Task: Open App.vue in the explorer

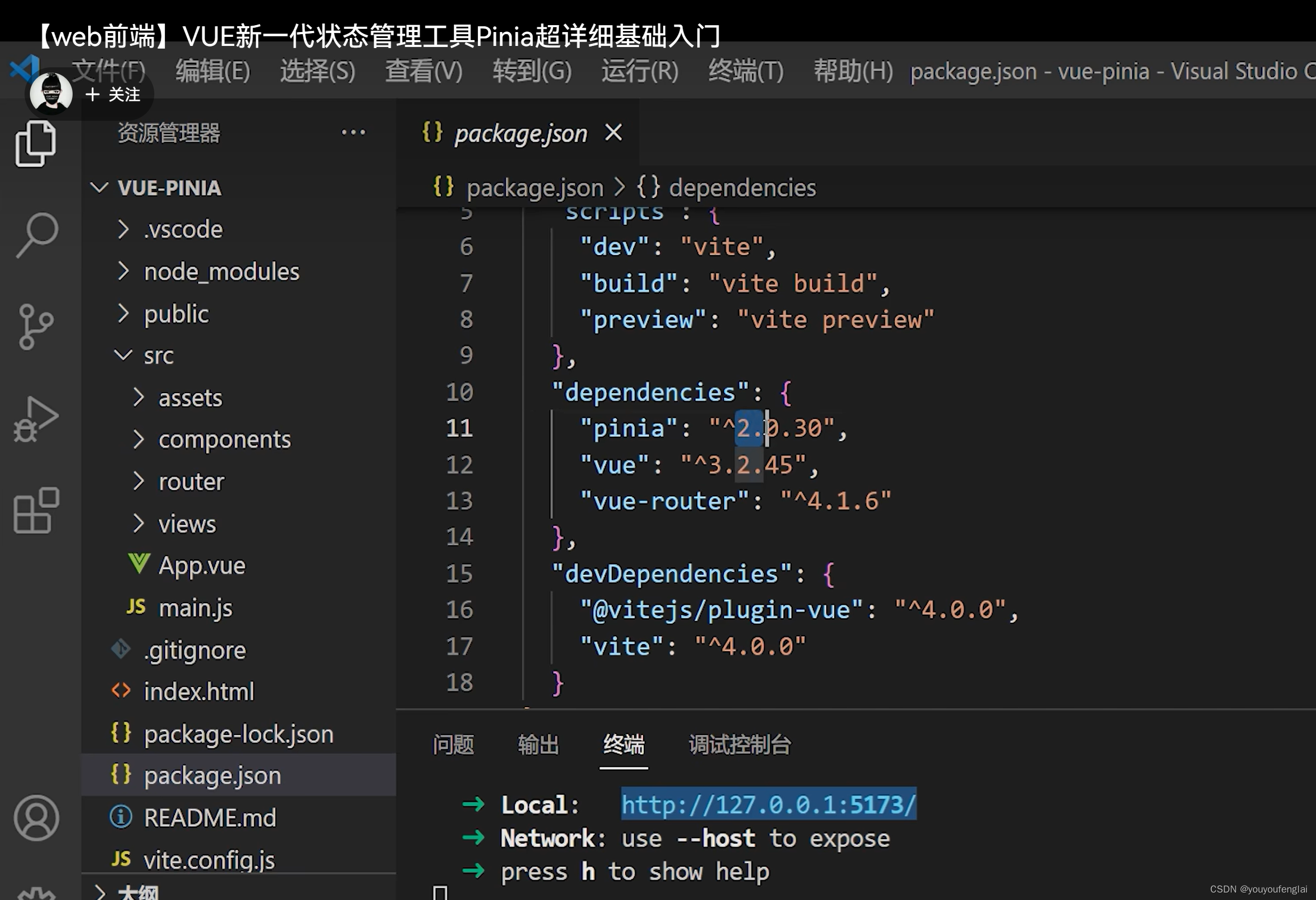Action: click(x=239, y=565)
